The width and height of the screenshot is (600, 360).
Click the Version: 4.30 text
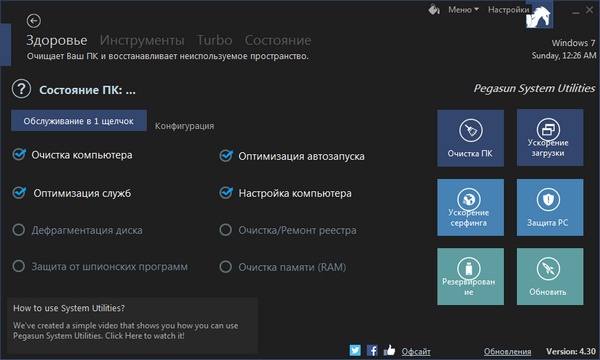click(571, 351)
